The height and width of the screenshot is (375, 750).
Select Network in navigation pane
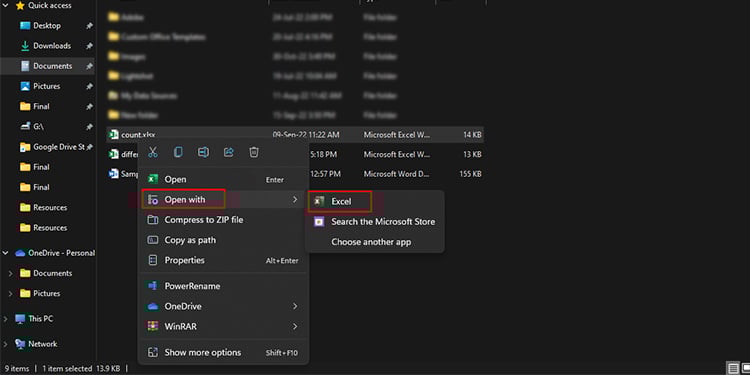[x=43, y=344]
